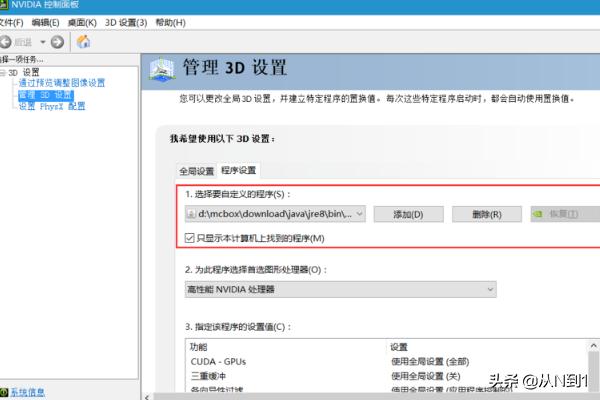
Task: Click the 使用全局设置 (全部) value
Action: [x=430, y=361]
